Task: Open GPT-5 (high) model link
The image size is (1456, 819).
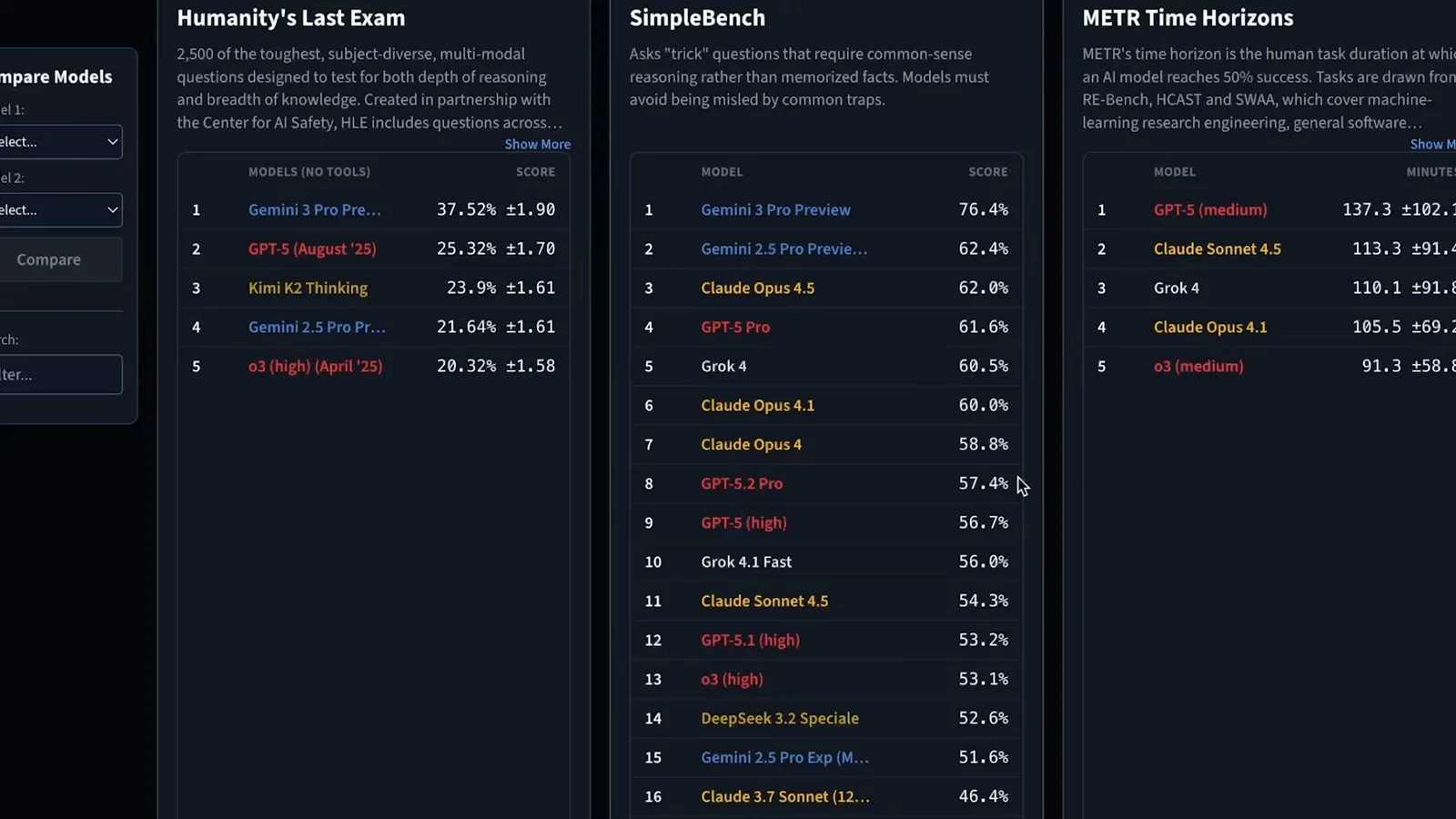Action: (743, 522)
